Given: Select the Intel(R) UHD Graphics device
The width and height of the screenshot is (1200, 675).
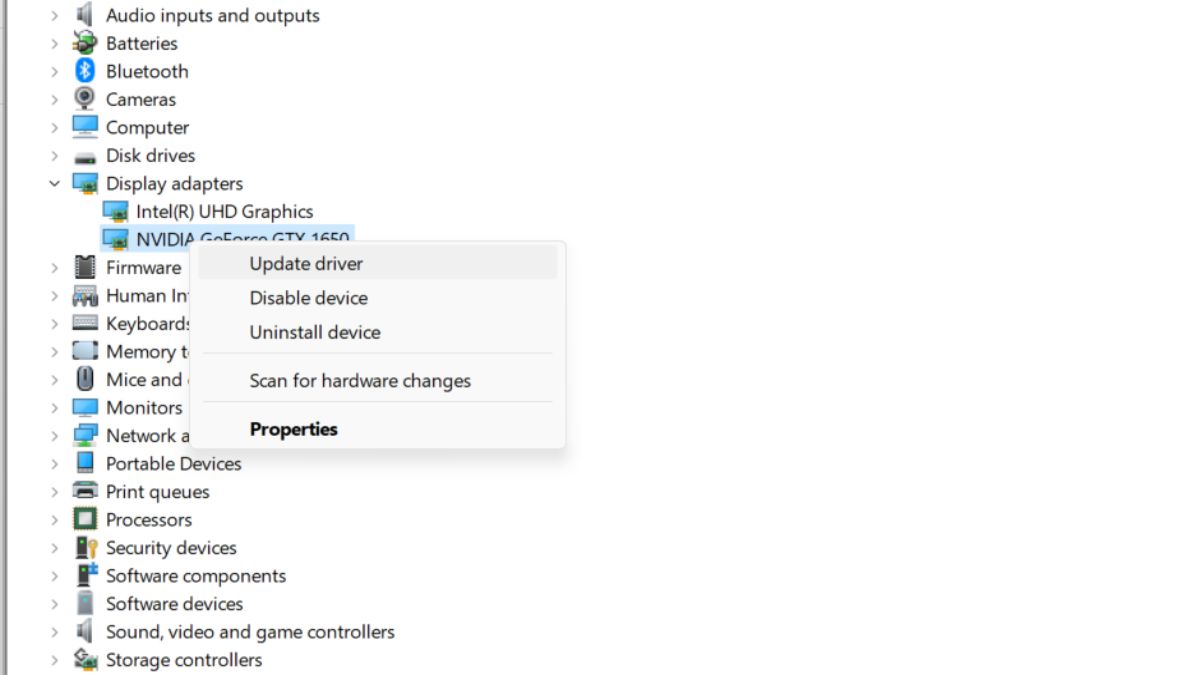Looking at the screenshot, I should click(224, 211).
